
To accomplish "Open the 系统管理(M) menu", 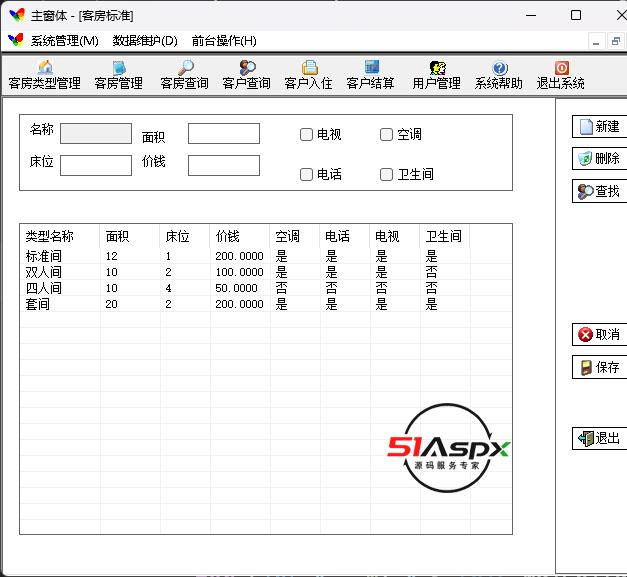I will pyautogui.click(x=65, y=40).
